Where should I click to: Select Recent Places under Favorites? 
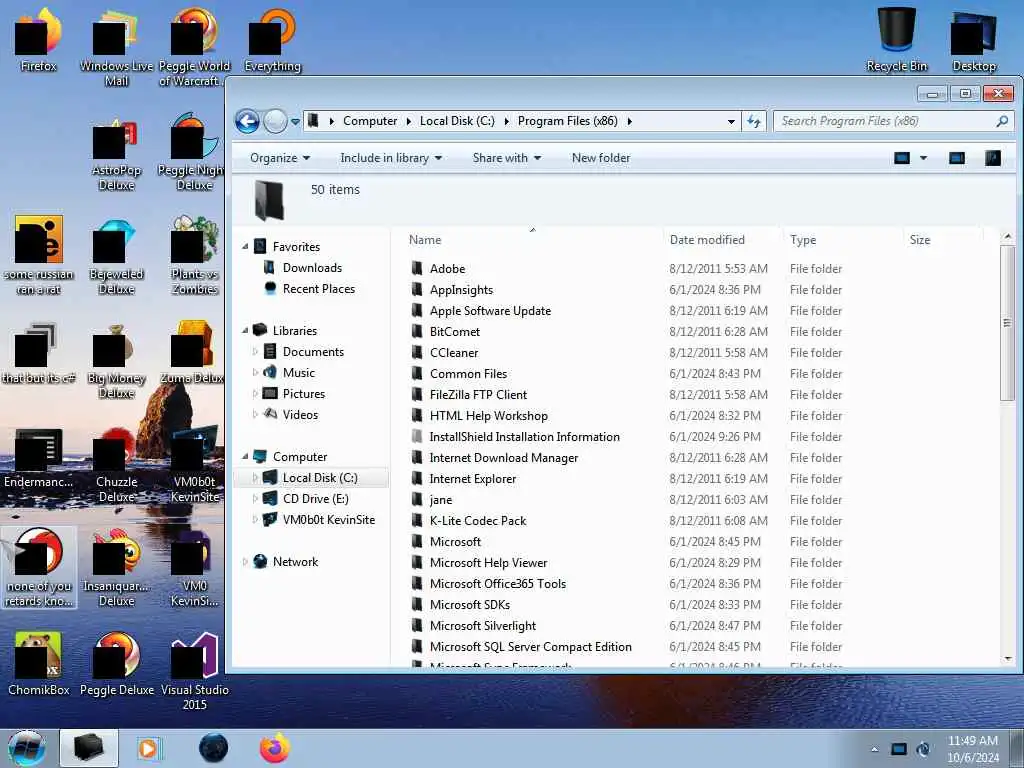coord(319,289)
